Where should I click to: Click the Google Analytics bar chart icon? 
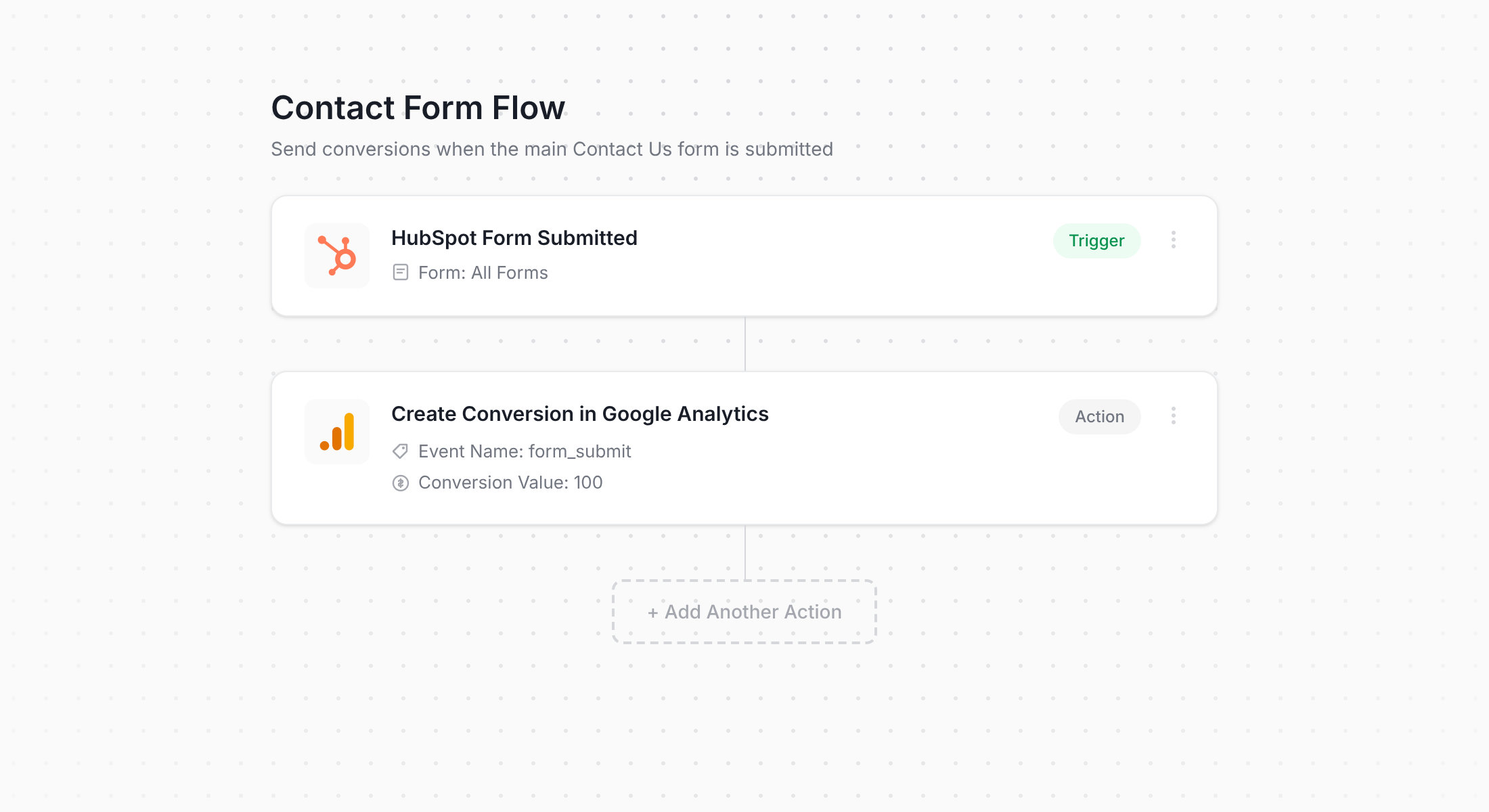336,432
